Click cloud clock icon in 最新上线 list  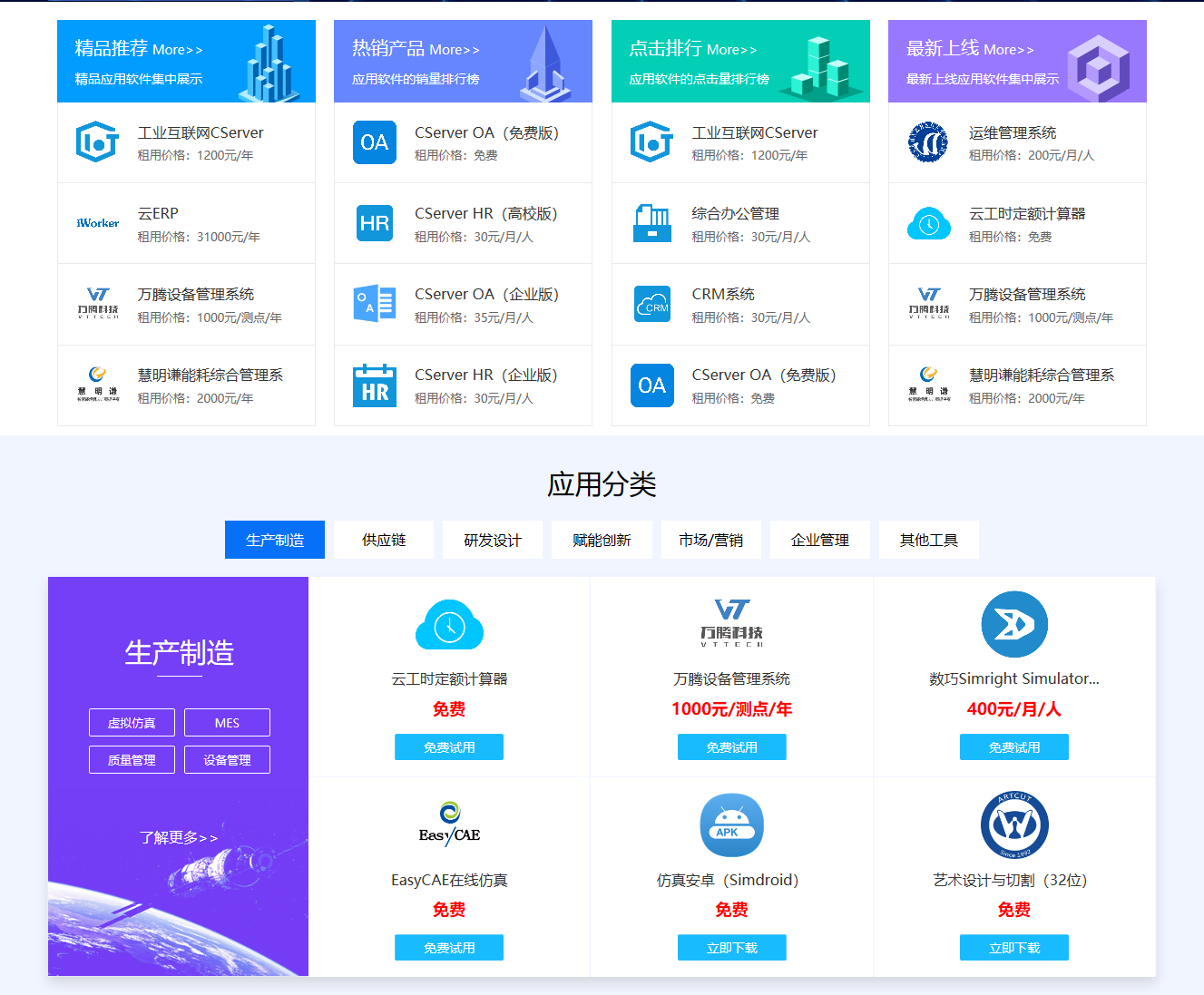click(928, 223)
